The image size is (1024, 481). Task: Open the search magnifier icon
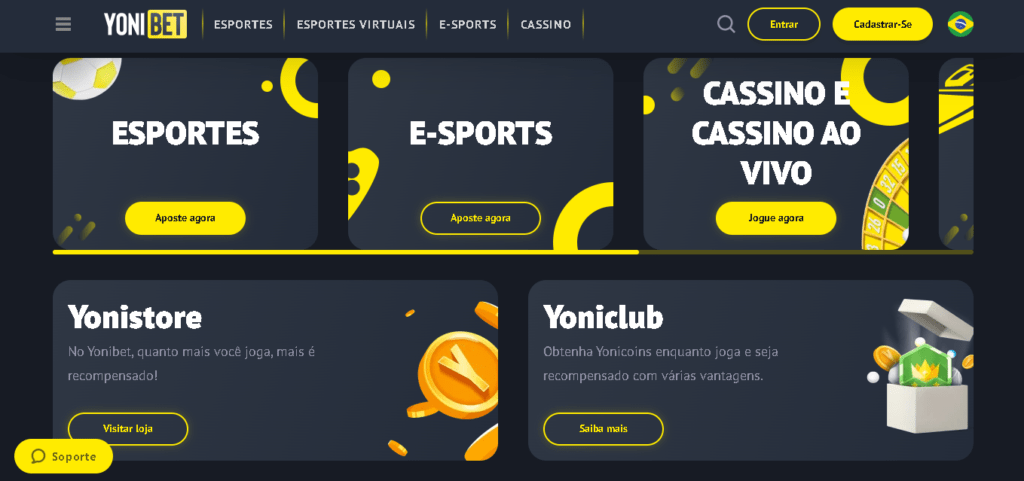coord(726,25)
